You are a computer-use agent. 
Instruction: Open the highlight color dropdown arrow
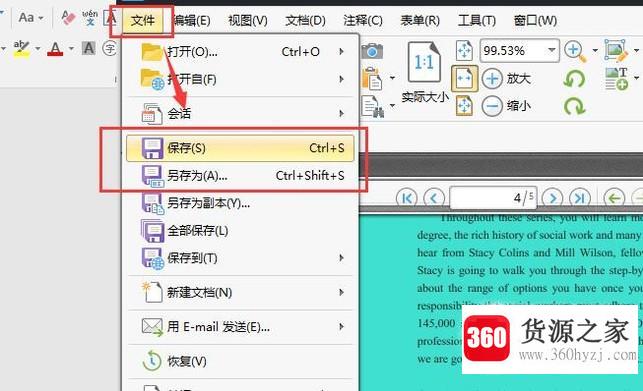pyautogui.click(x=38, y=48)
